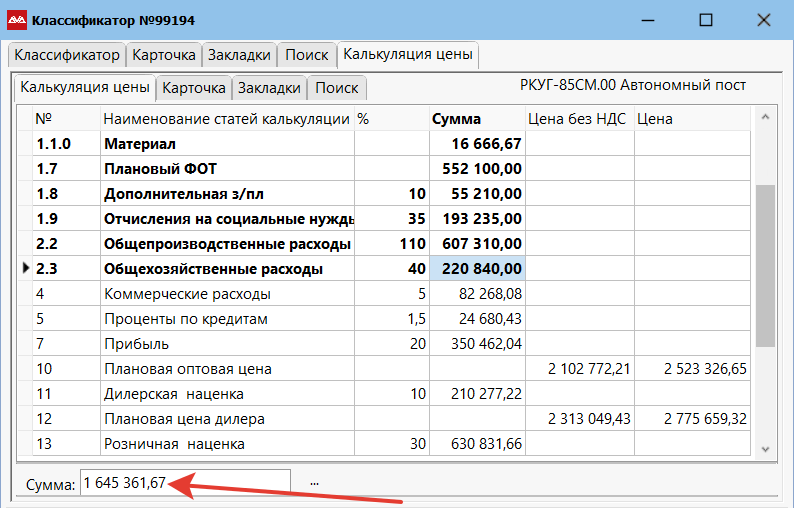Viewport: 794px width, 508px height.
Task: Maximize the Классификатор window
Action: (x=706, y=20)
